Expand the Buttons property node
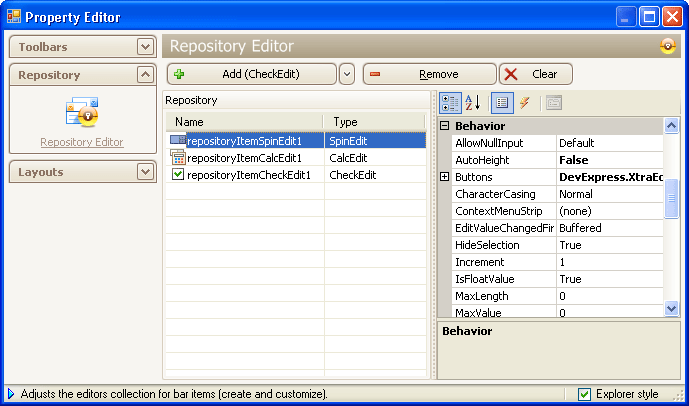This screenshot has height=406, width=689. tap(445, 177)
